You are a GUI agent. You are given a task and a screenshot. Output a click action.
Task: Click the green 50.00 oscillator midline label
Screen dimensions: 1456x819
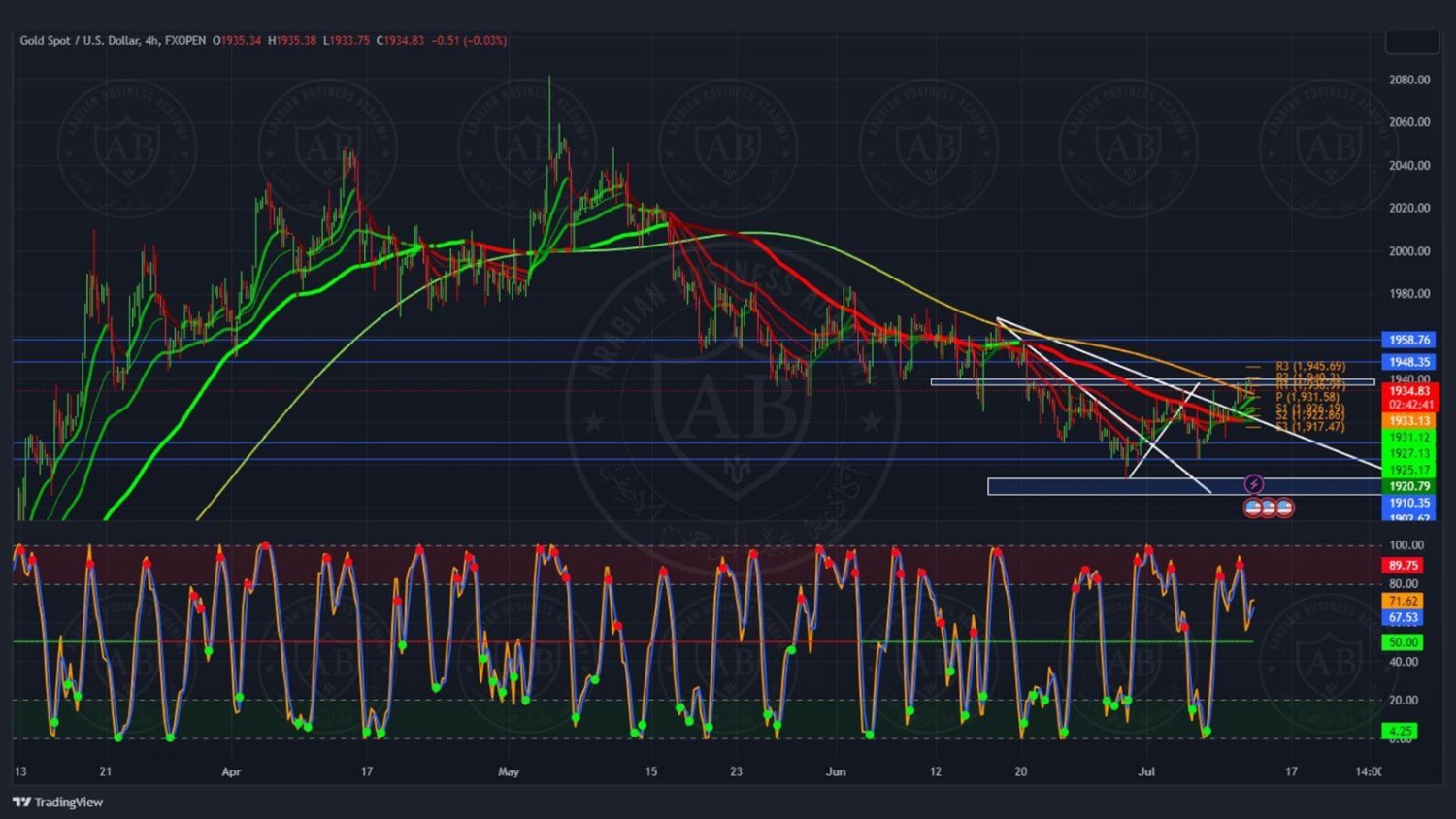tap(1403, 642)
